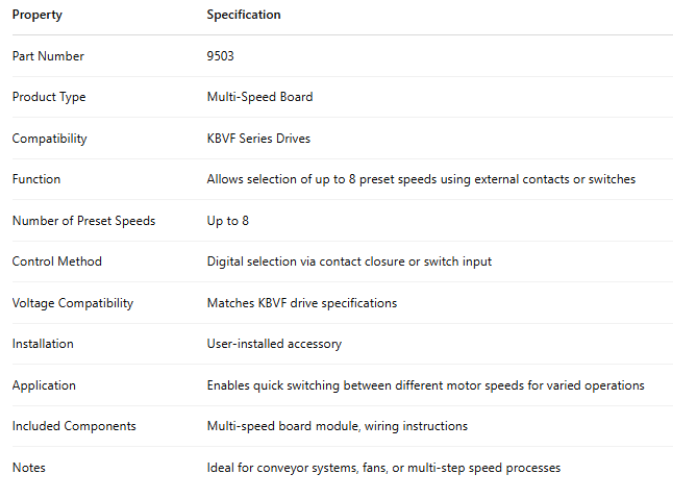Viewport: 673px width, 500px height.
Task: Click the Specification column header
Action: 243,15
